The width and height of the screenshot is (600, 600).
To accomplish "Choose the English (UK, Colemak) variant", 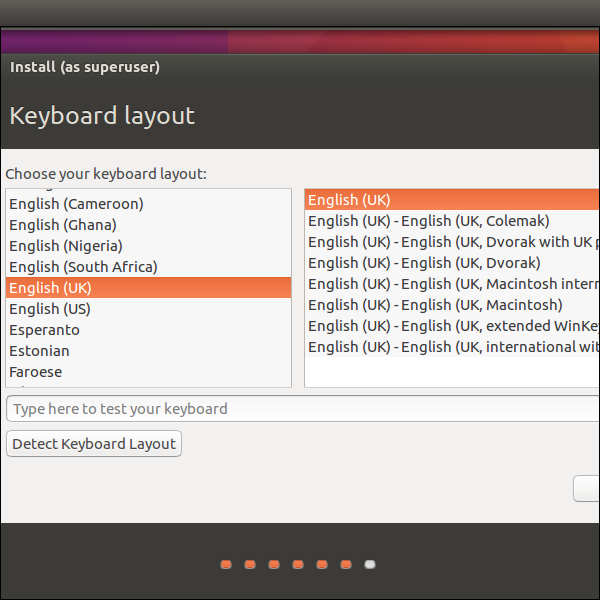I will [x=429, y=221].
